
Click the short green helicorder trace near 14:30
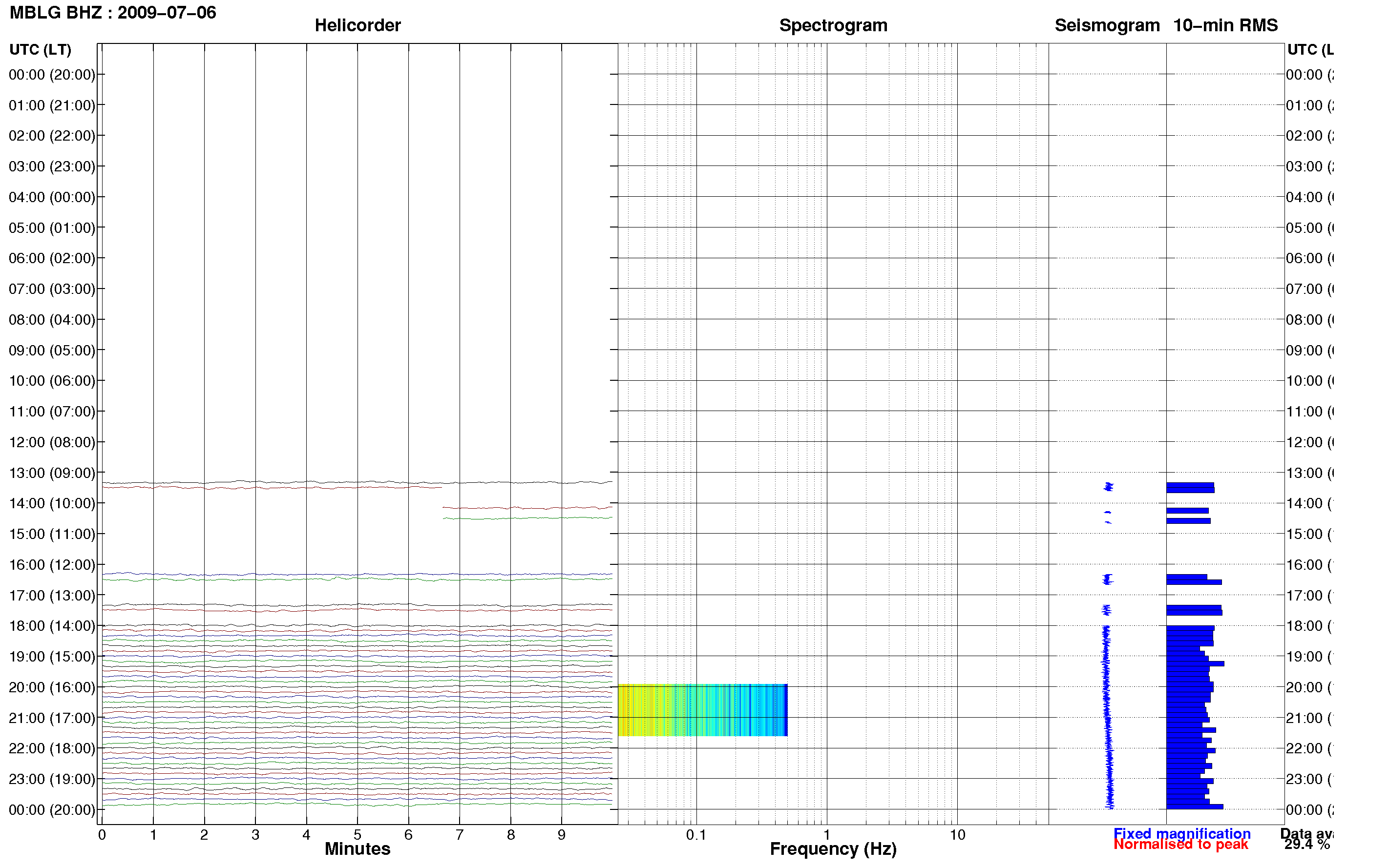tap(527, 518)
